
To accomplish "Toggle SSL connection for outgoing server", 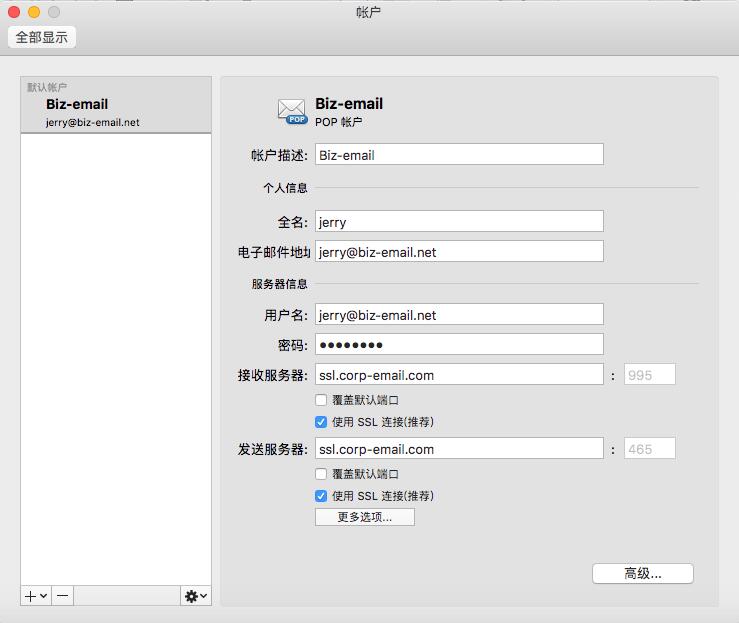I will (x=321, y=496).
